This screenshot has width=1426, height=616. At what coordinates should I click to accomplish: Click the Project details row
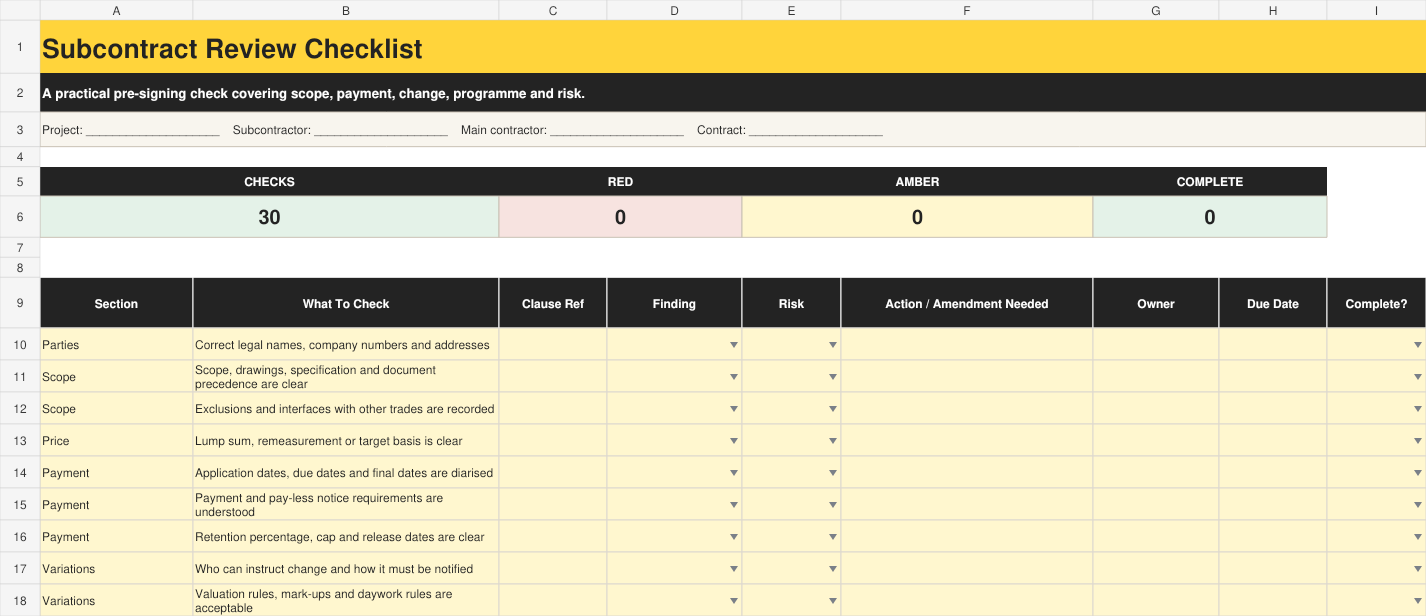pos(733,130)
